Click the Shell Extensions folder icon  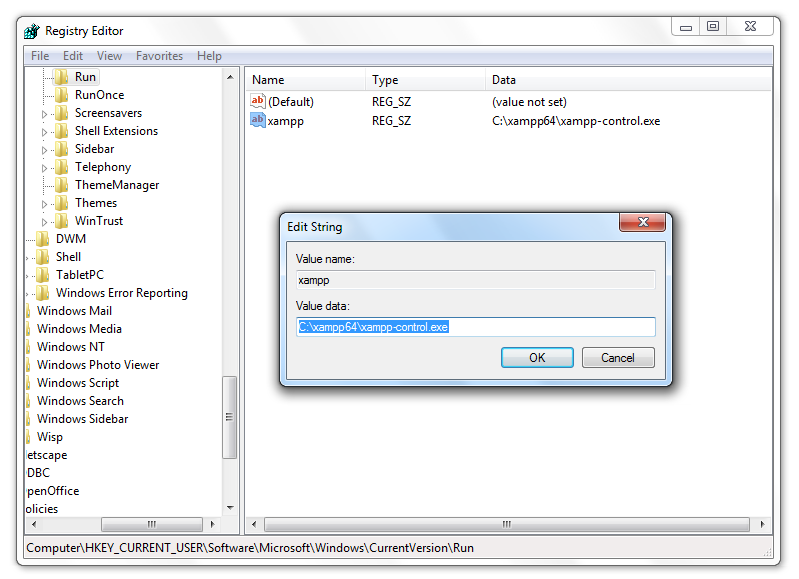[61, 131]
